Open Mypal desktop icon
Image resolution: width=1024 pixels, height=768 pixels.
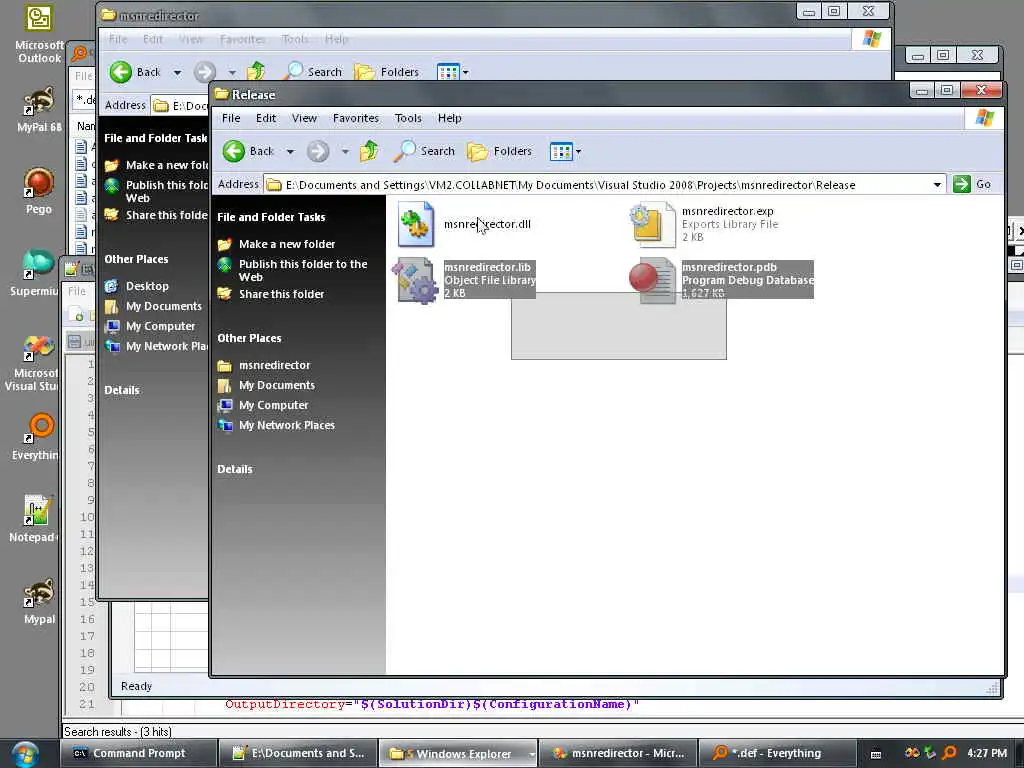tap(39, 601)
